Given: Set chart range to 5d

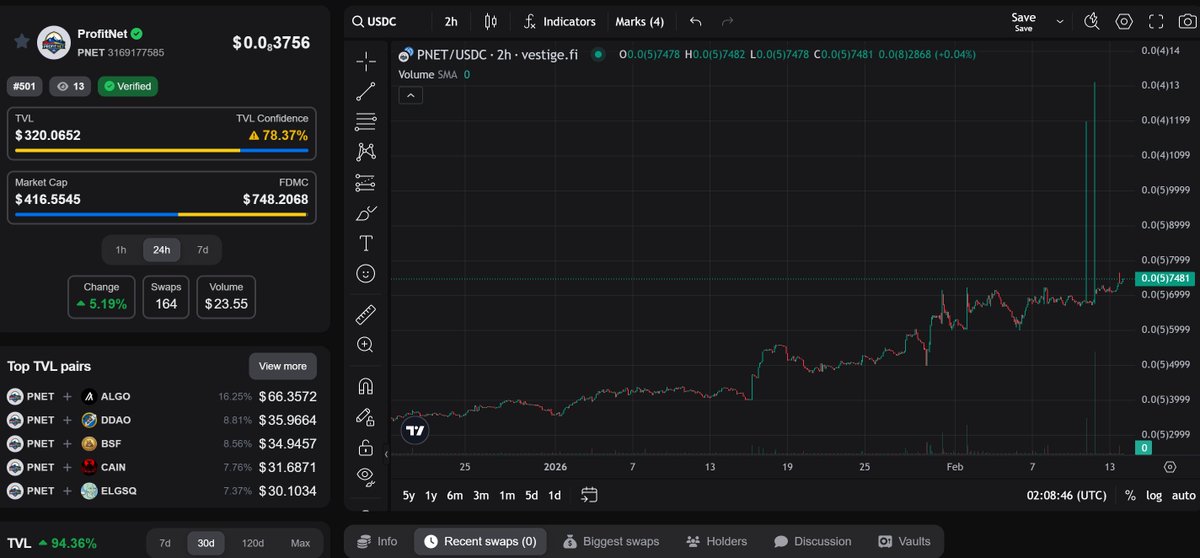Looking at the screenshot, I should point(532,495).
